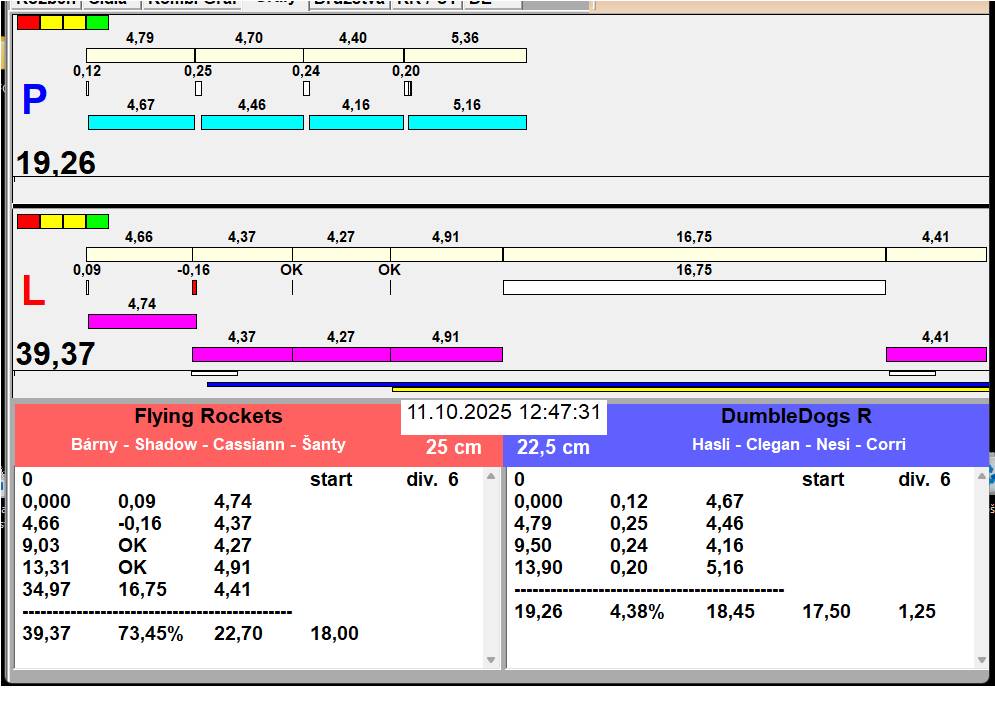This screenshot has height=716, width=995.
Task: Select the magenta 4,74 bar in lane L
Action: pos(142,321)
